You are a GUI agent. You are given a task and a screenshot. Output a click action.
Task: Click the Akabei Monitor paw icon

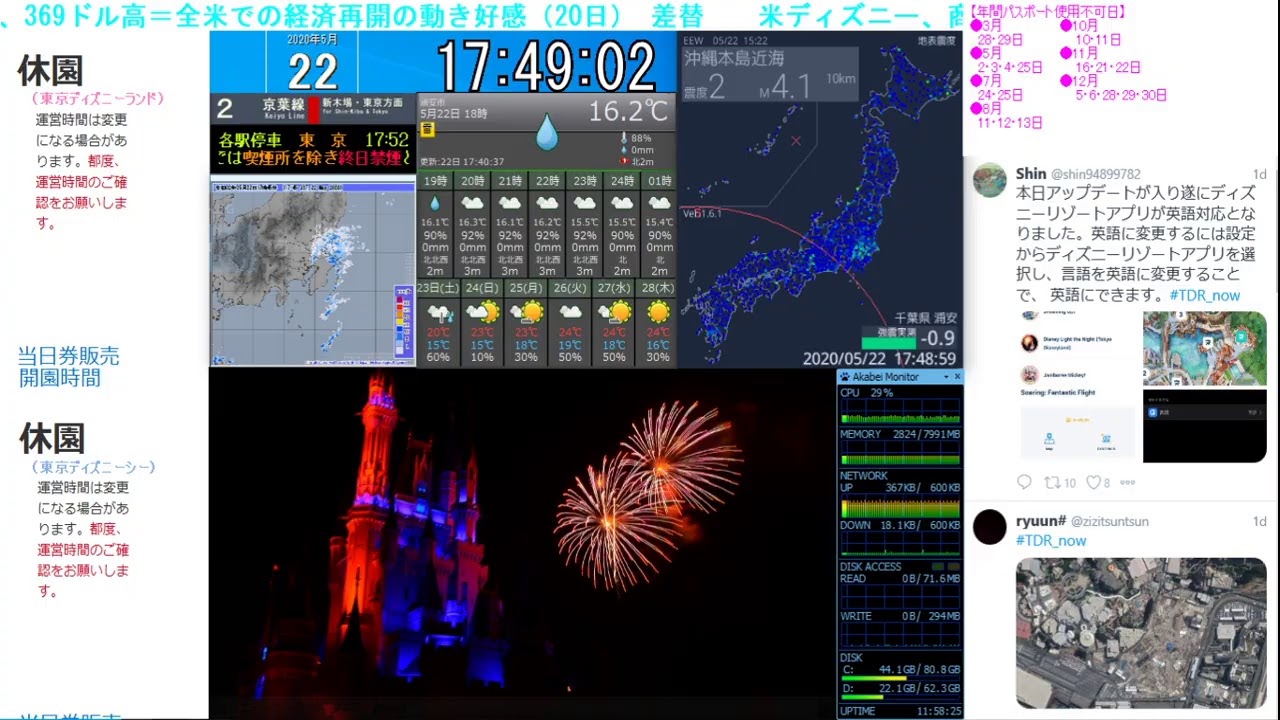click(x=845, y=377)
